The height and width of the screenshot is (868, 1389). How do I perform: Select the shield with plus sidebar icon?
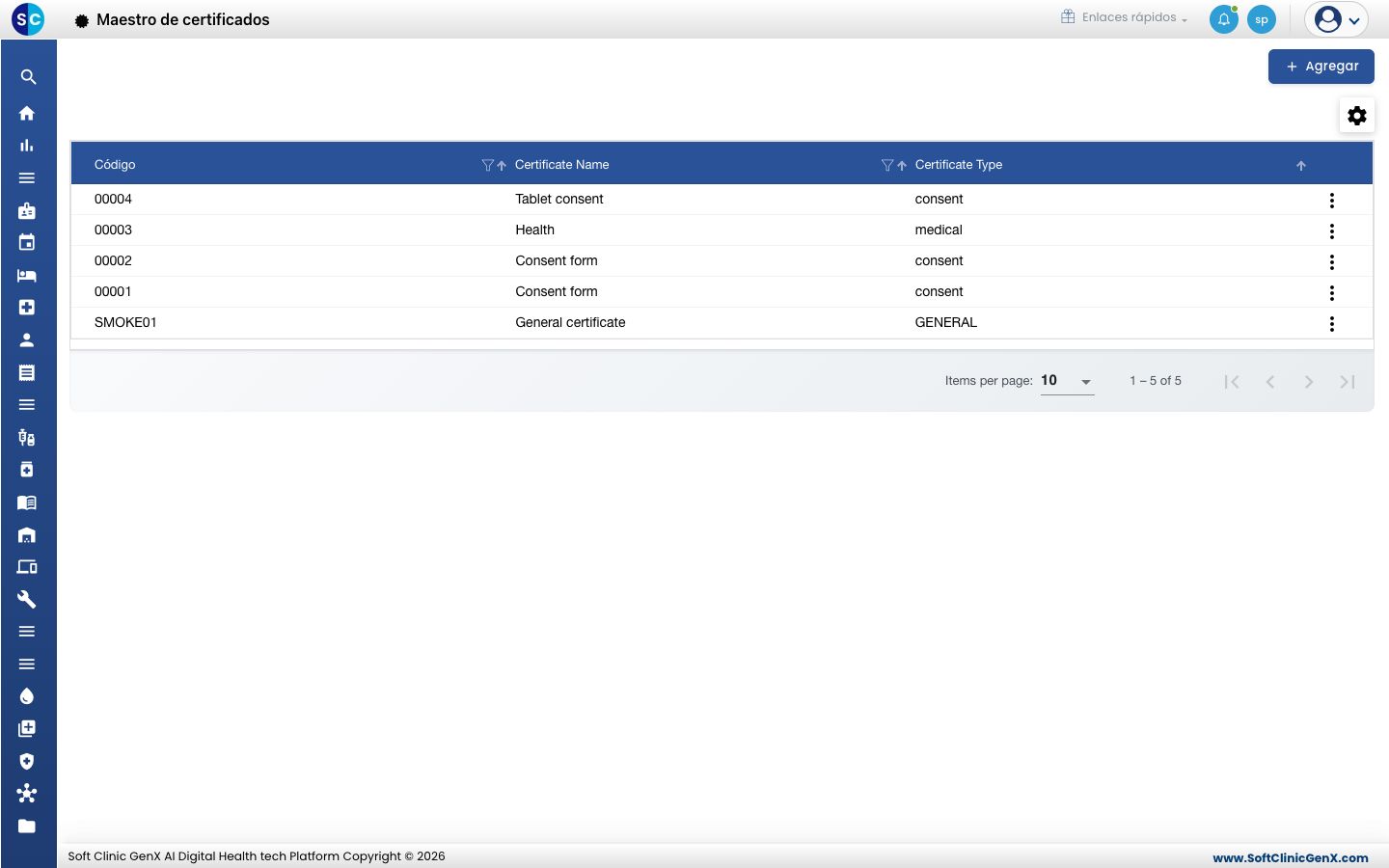coord(27,761)
